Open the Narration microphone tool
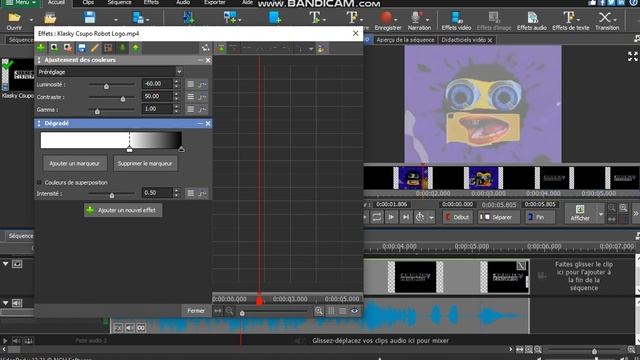The width and height of the screenshot is (640, 360). click(416, 17)
